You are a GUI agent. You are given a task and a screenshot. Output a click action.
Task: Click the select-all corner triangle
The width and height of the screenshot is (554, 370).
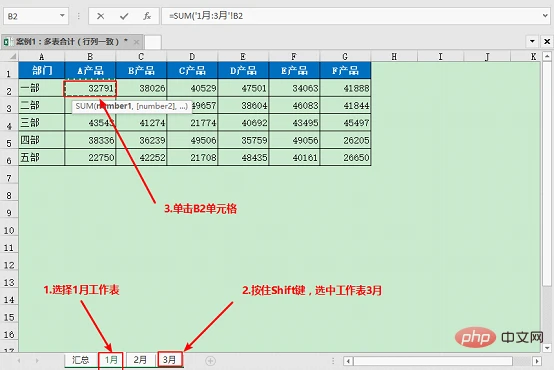13,56
